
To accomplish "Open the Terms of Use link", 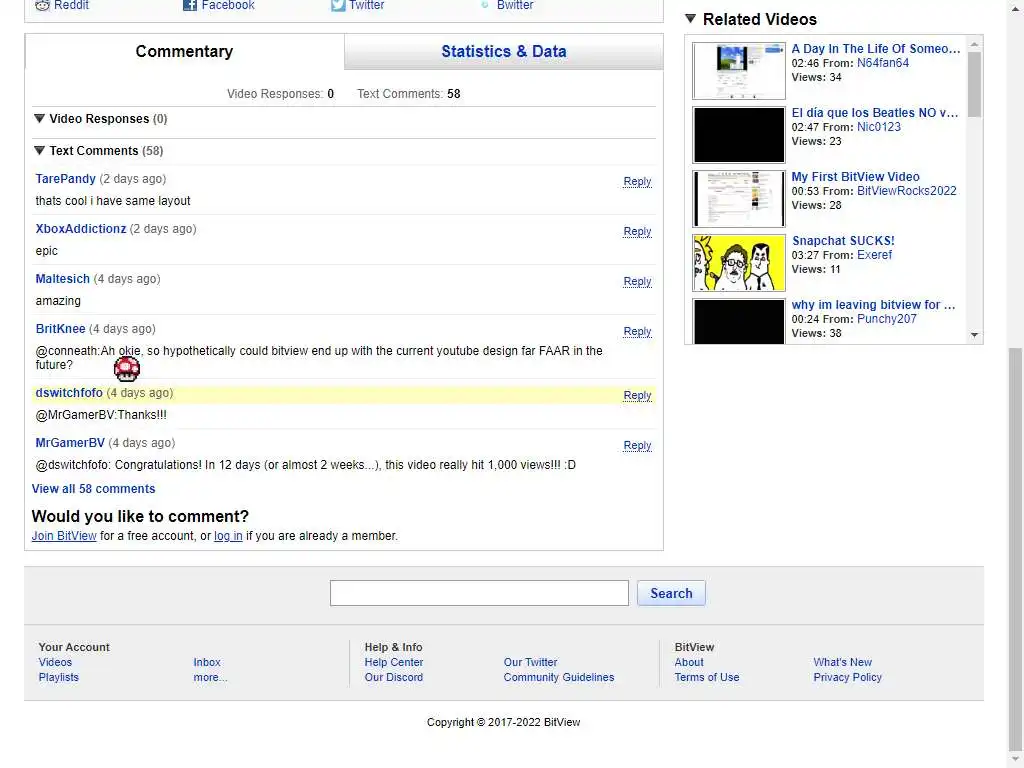I will coord(707,677).
